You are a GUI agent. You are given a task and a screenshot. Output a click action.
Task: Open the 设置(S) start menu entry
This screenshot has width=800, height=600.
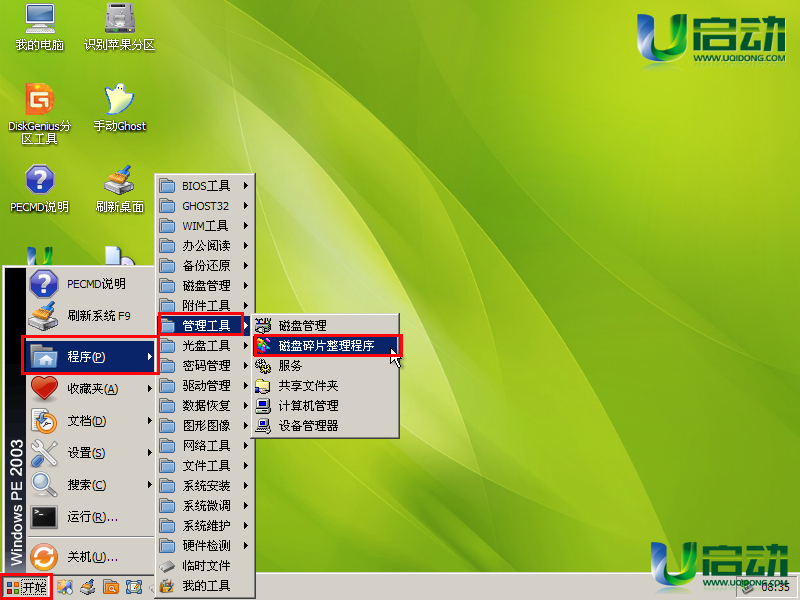tap(90, 453)
